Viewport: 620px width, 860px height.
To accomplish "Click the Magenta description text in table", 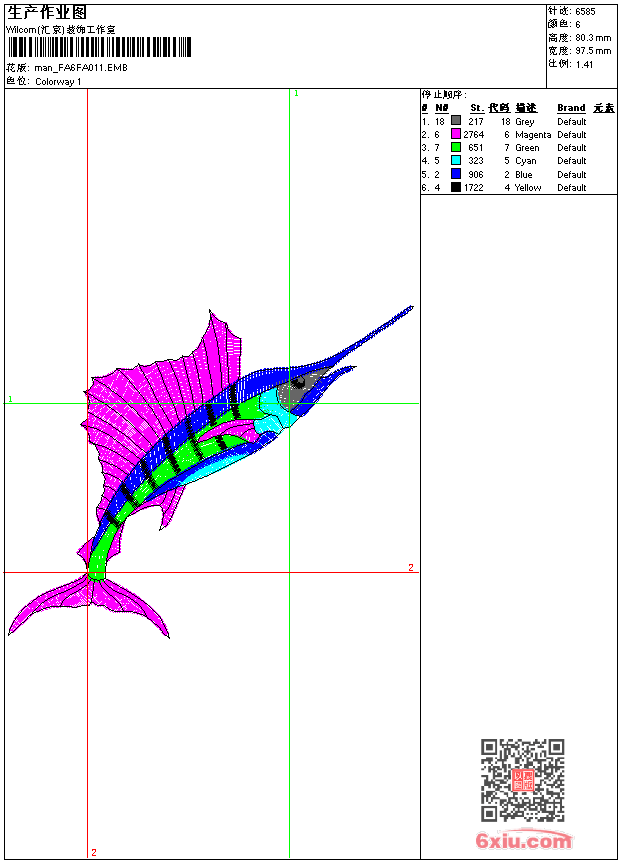I will point(533,134).
